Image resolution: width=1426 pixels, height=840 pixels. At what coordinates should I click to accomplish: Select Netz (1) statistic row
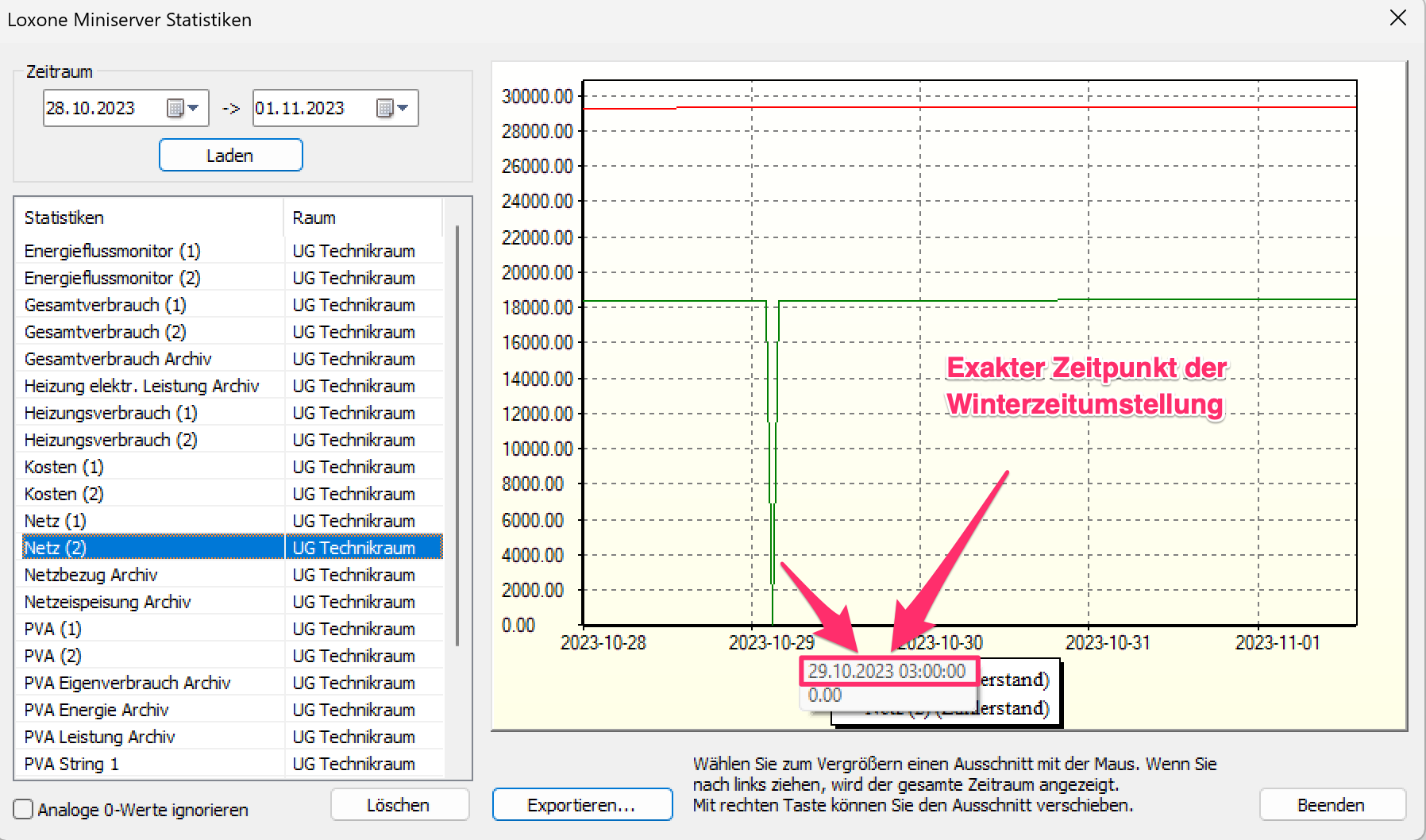(x=55, y=521)
